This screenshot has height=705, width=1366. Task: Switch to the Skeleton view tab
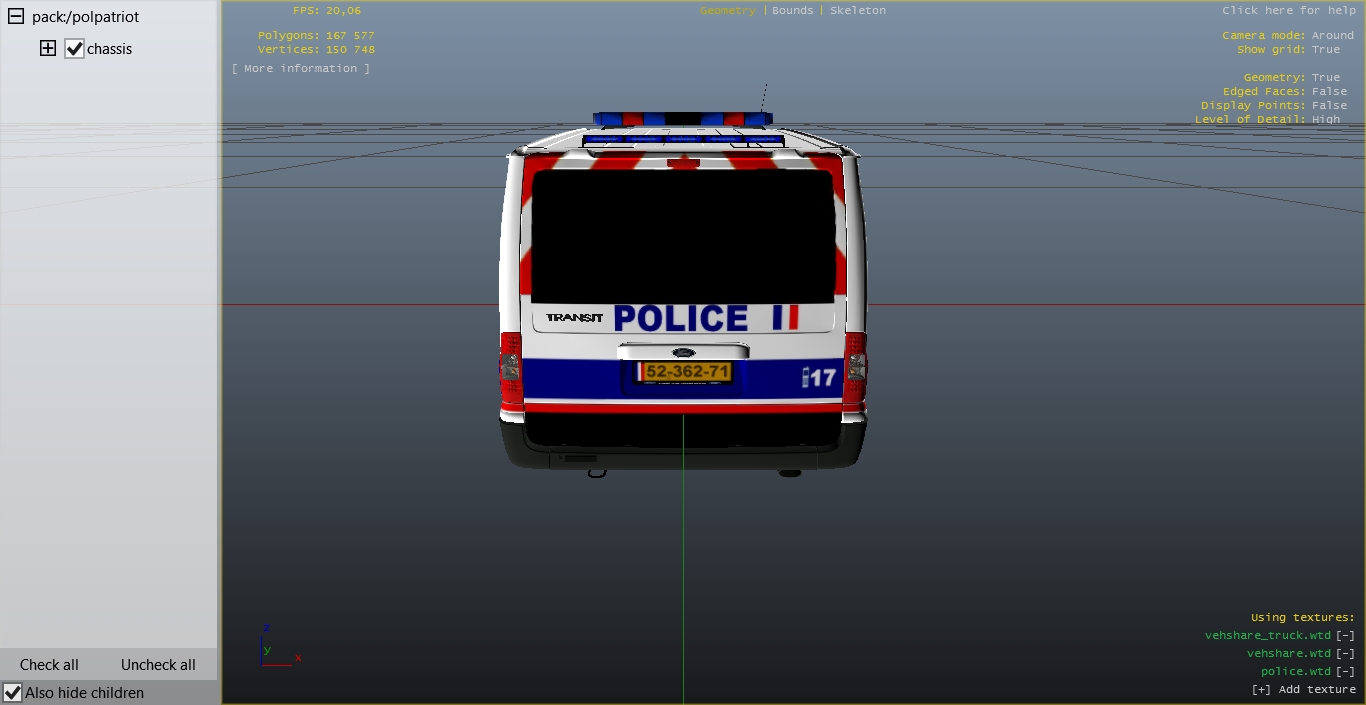[858, 11]
